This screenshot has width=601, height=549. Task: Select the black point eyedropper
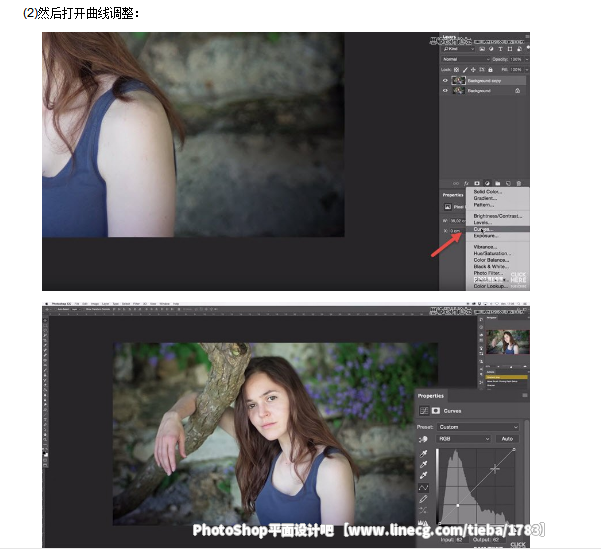pos(423,454)
